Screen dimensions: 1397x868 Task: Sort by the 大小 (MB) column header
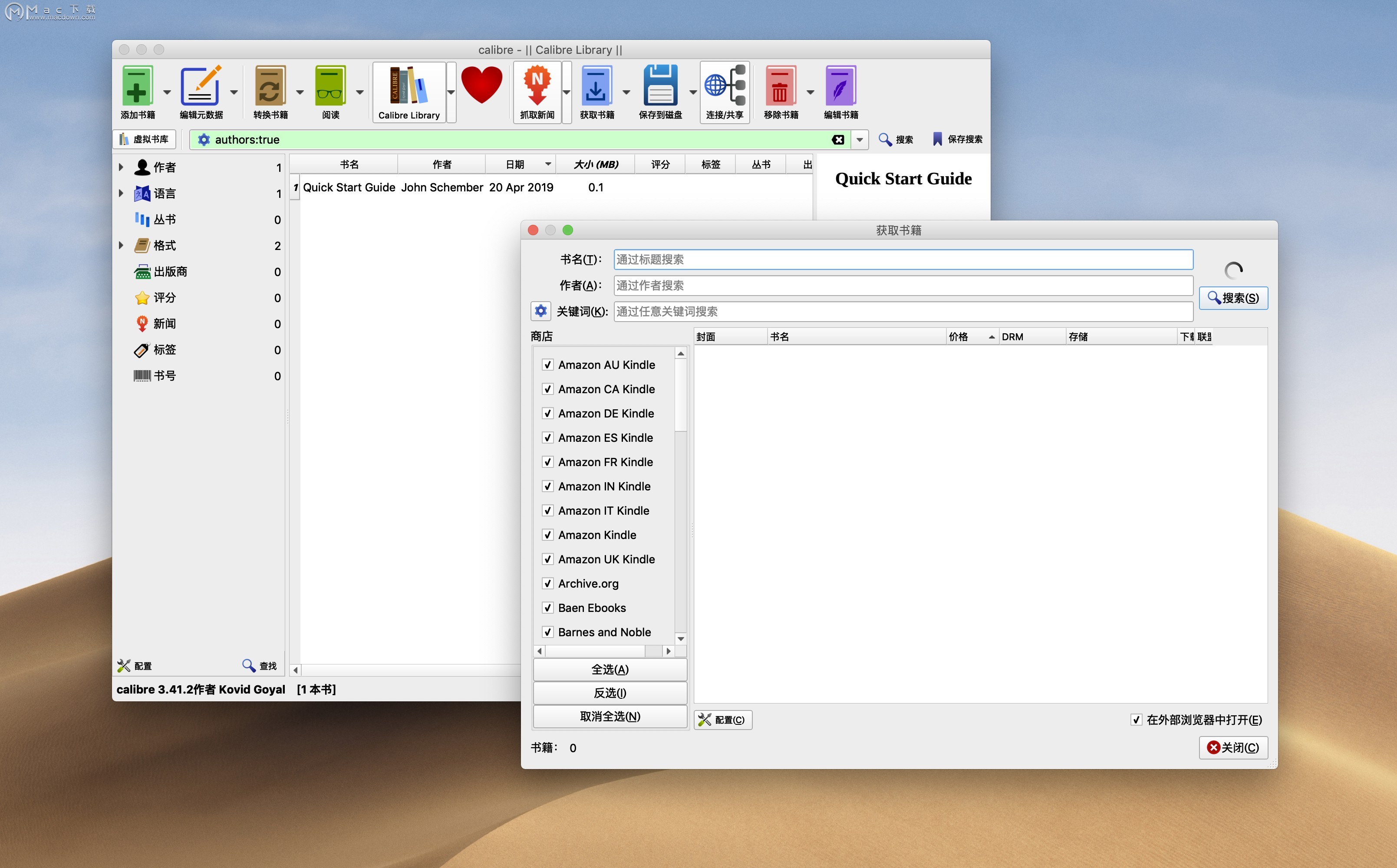coord(596,164)
